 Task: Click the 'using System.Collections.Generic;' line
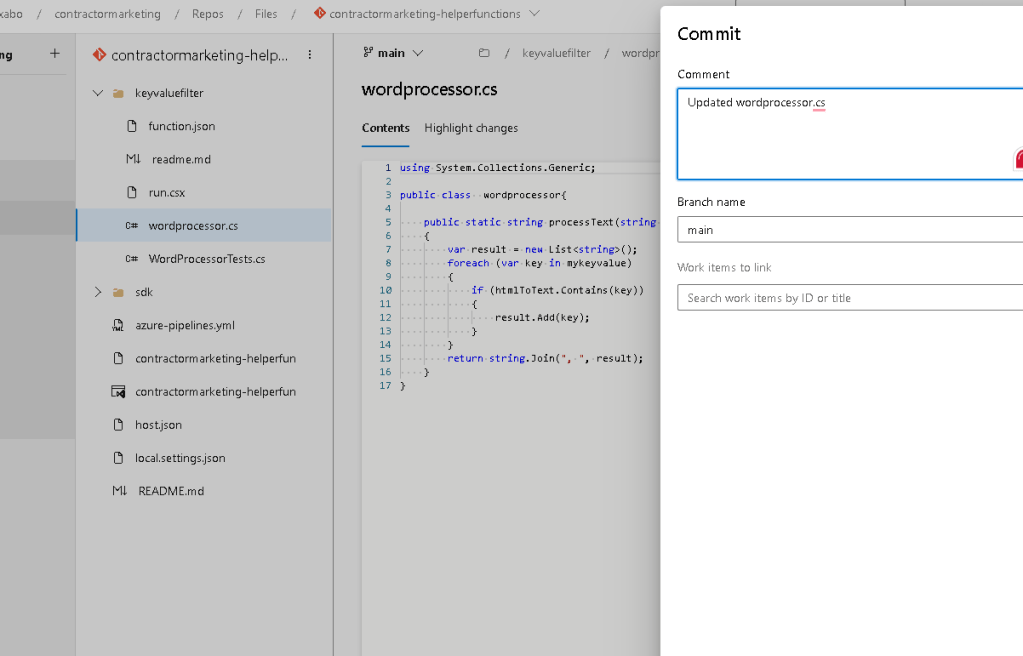[498, 168]
